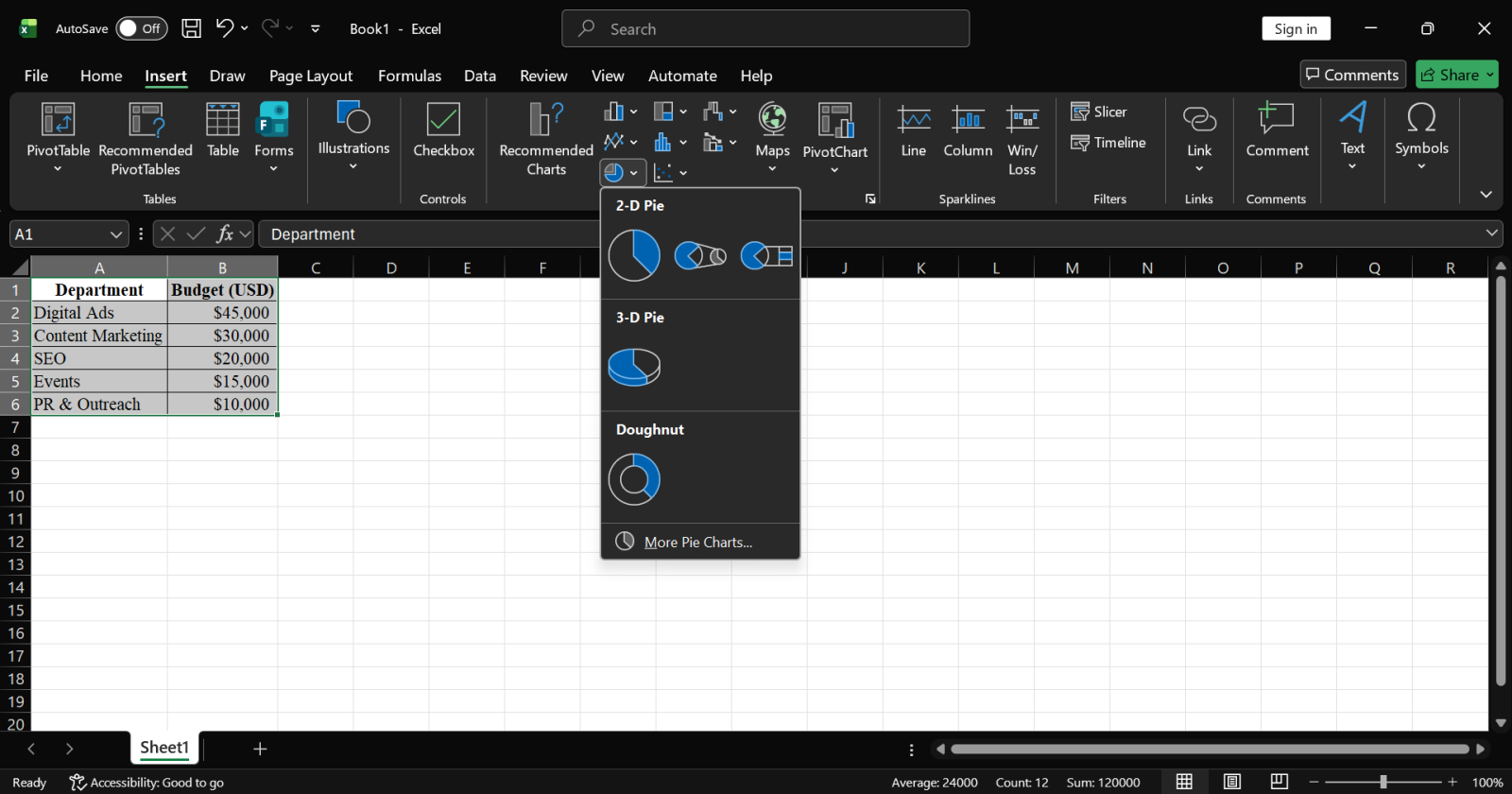This screenshot has width=1512, height=794.
Task: Switch to the Page Layout tab
Action: [311, 76]
